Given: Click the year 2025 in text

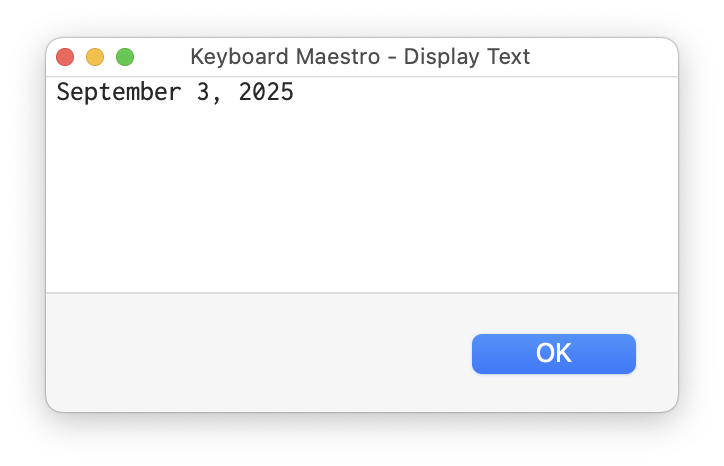Looking at the screenshot, I should pyautogui.click(x=266, y=93).
